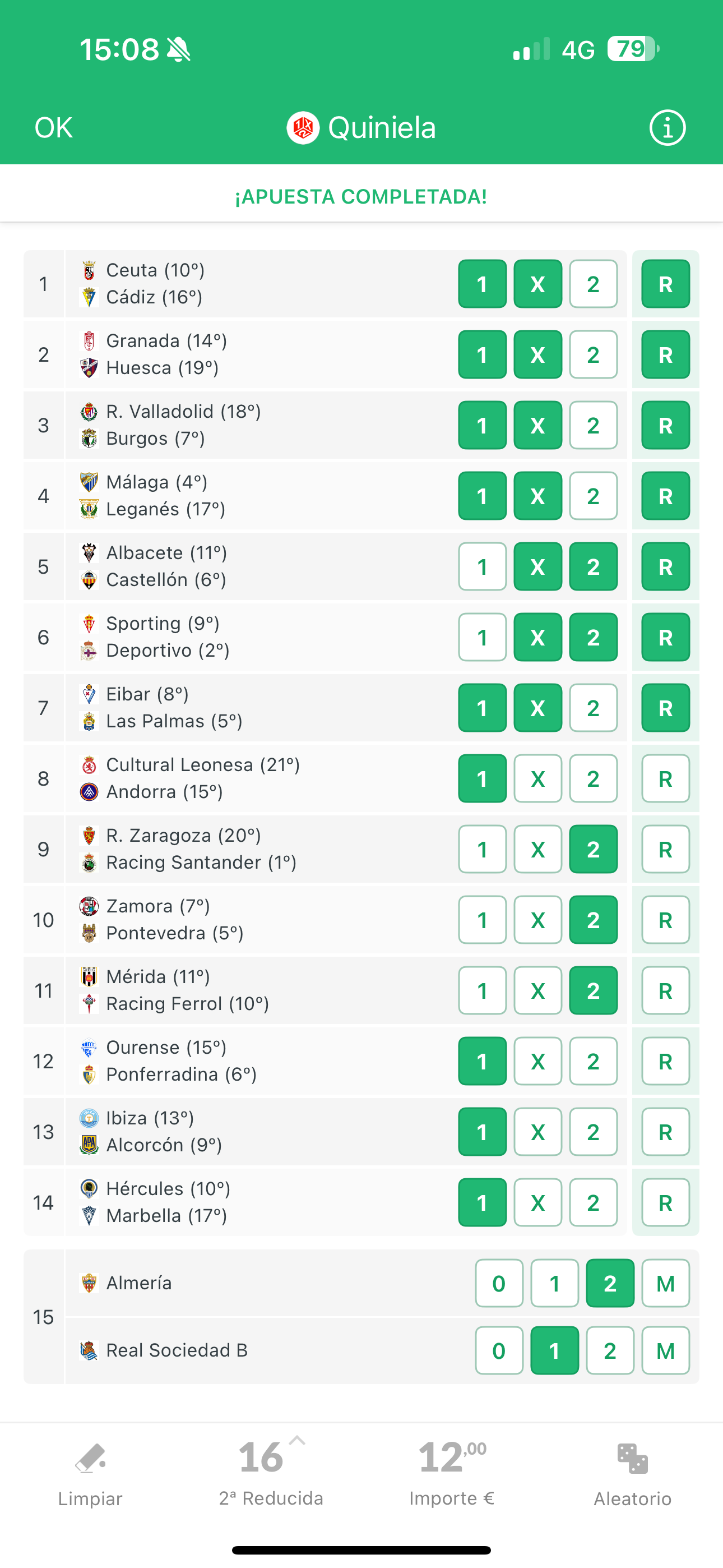Tap the Málaga team crest

pos(90,482)
